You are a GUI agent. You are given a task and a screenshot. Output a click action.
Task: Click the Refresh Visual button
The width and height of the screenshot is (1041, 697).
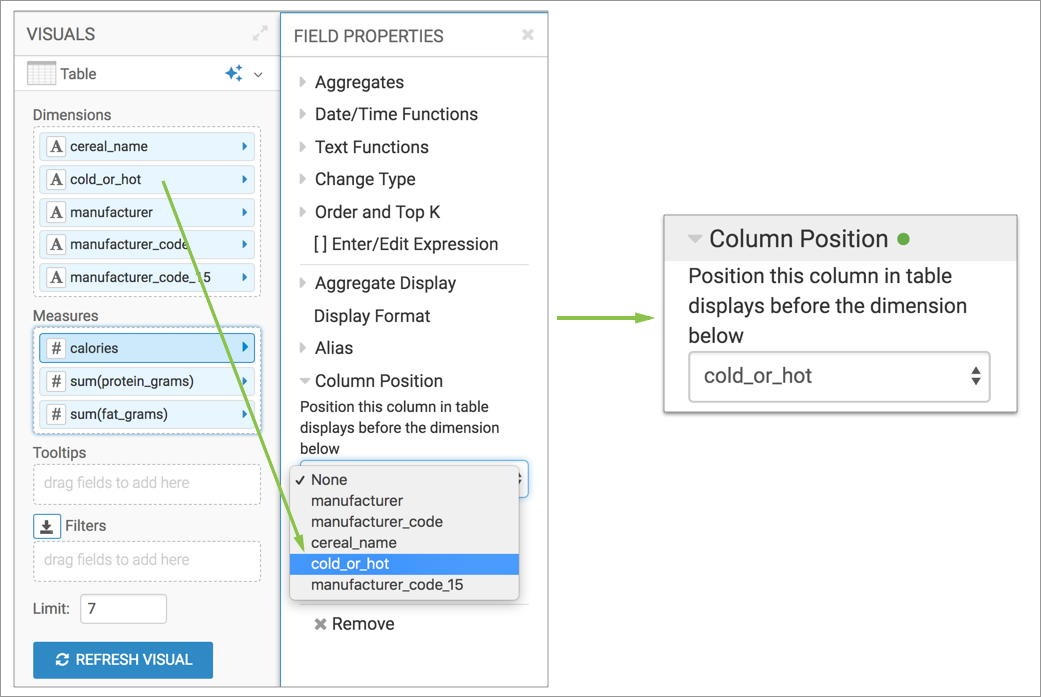123,660
